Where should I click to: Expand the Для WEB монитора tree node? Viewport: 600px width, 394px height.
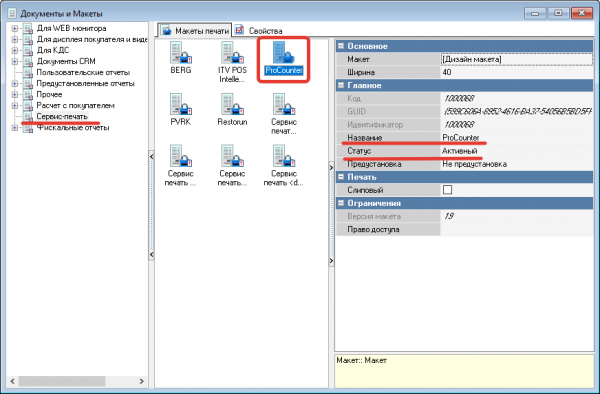point(15,28)
